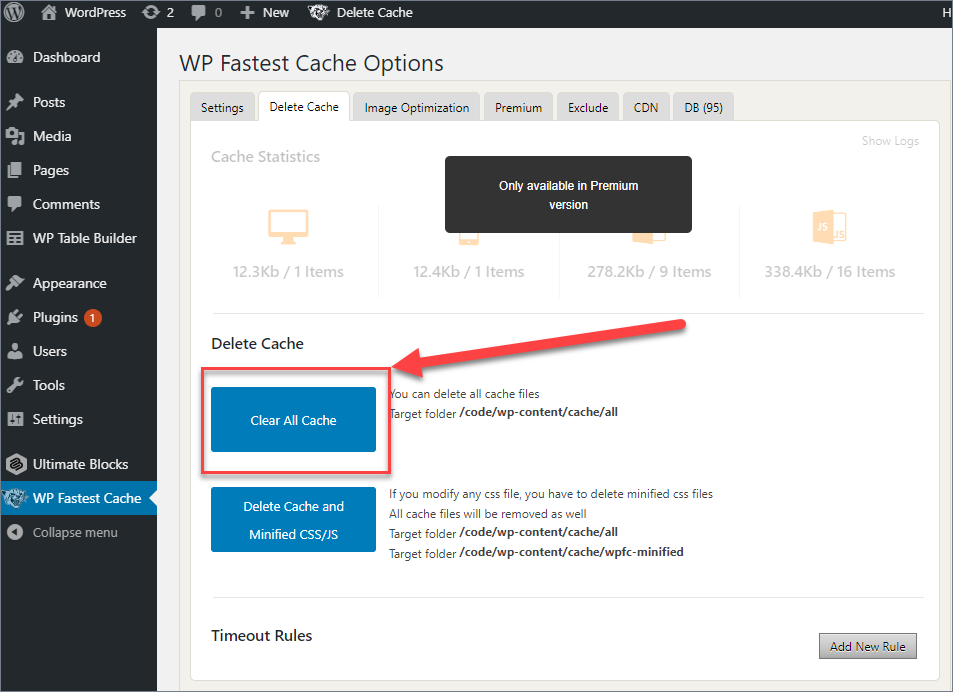This screenshot has height=692, width=953.
Task: Click the WordPress logo icon in admin bar
Action: tap(13, 12)
